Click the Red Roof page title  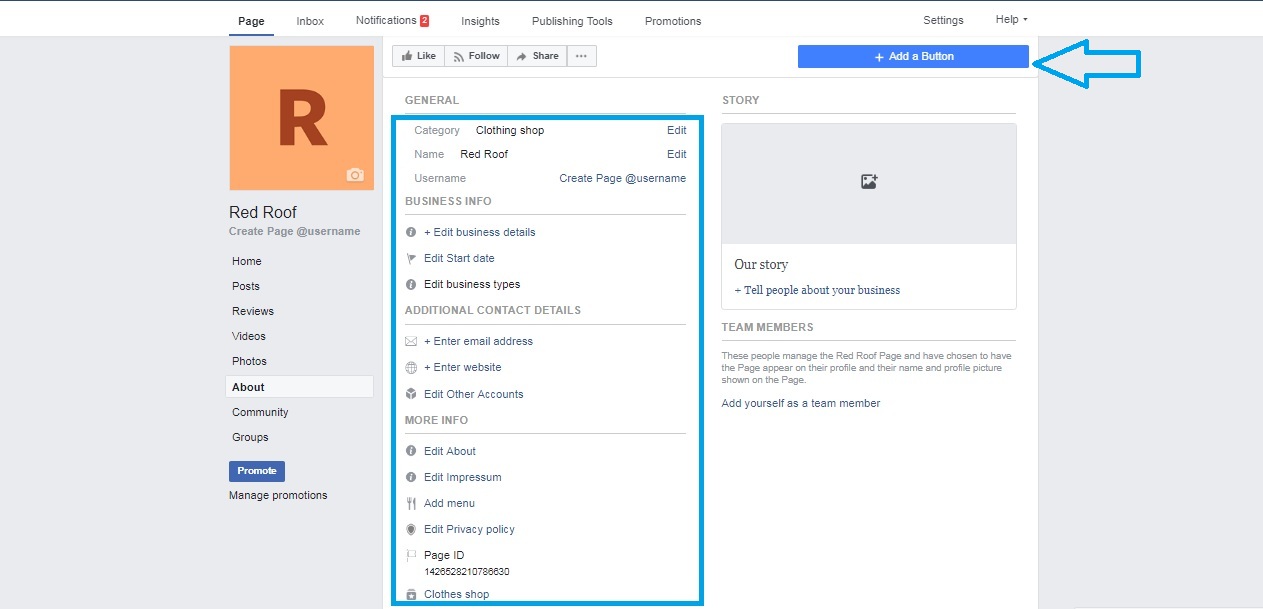point(263,212)
